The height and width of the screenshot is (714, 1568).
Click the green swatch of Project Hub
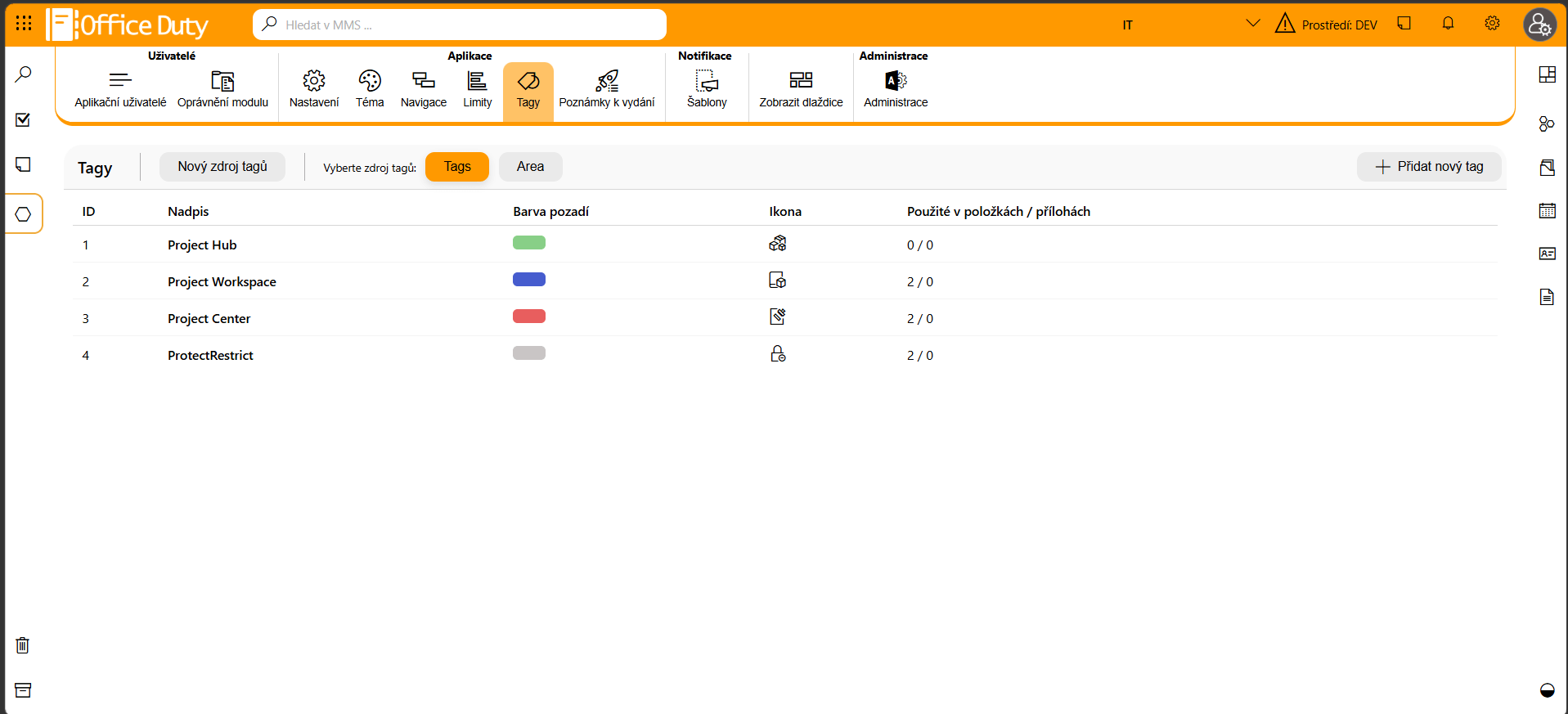coord(529,243)
